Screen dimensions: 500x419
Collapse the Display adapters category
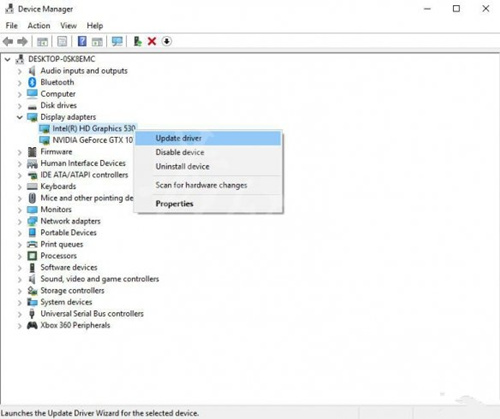(20, 117)
